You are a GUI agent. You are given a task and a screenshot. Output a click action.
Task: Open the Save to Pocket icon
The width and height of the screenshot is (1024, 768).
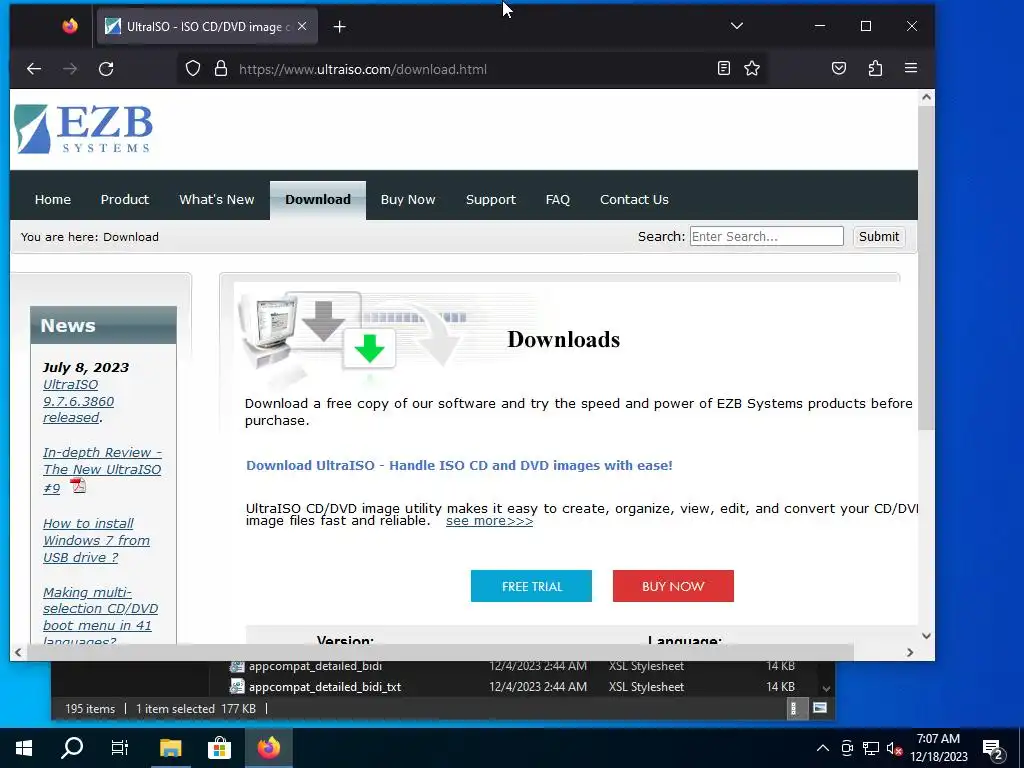(839, 69)
